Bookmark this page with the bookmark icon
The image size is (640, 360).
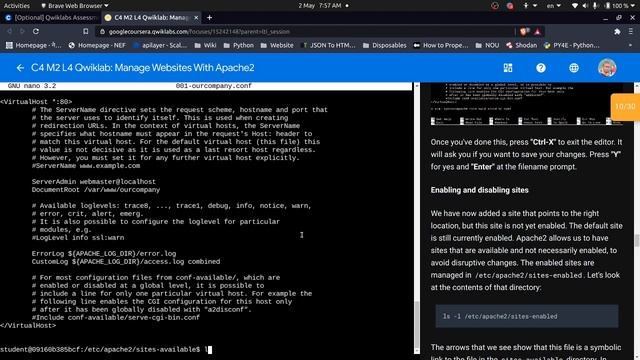tap(85, 31)
